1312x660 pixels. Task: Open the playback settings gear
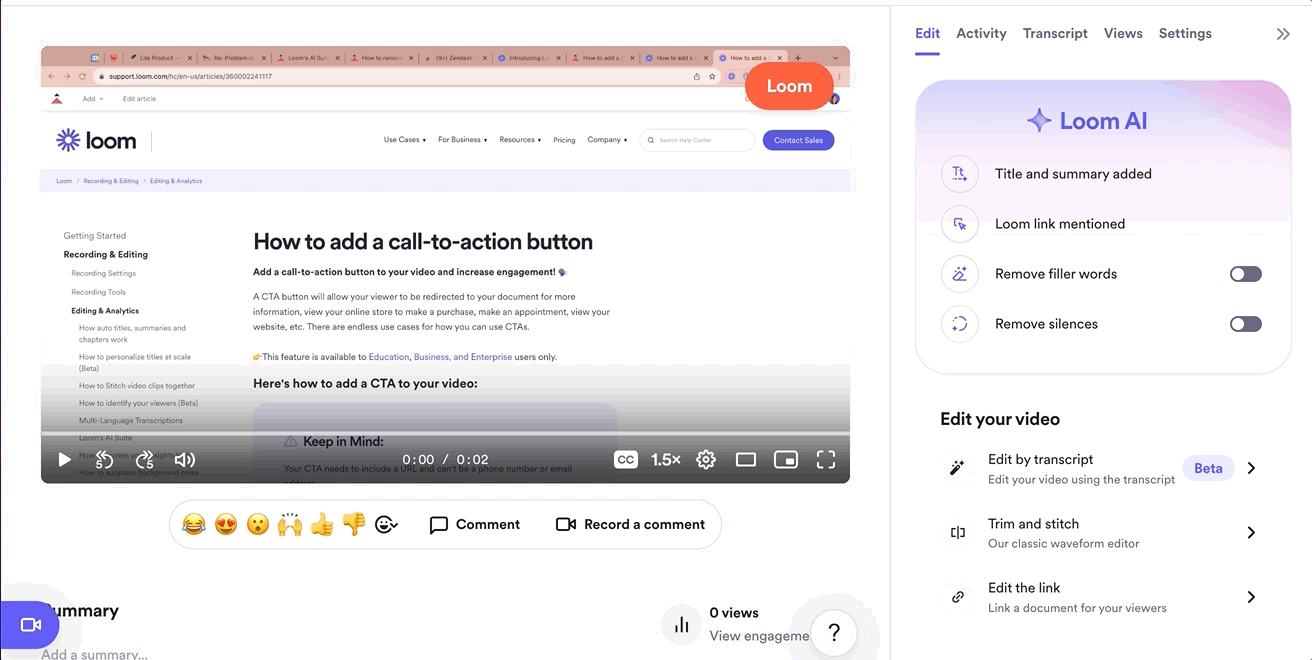tap(705, 459)
